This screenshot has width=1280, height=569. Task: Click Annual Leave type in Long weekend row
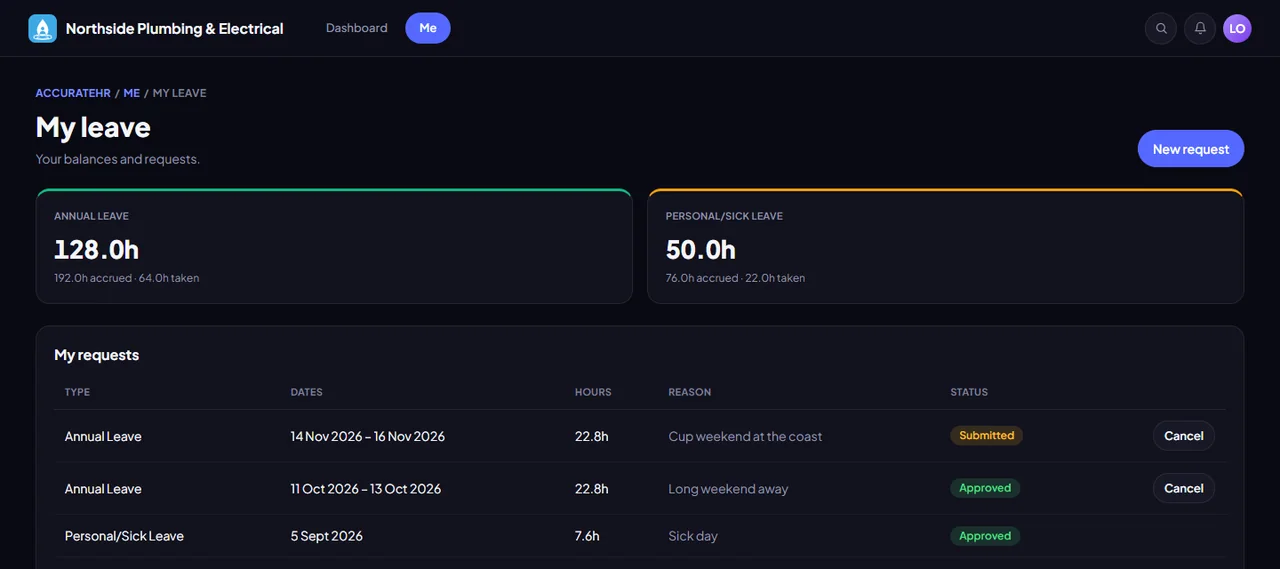click(x=103, y=489)
